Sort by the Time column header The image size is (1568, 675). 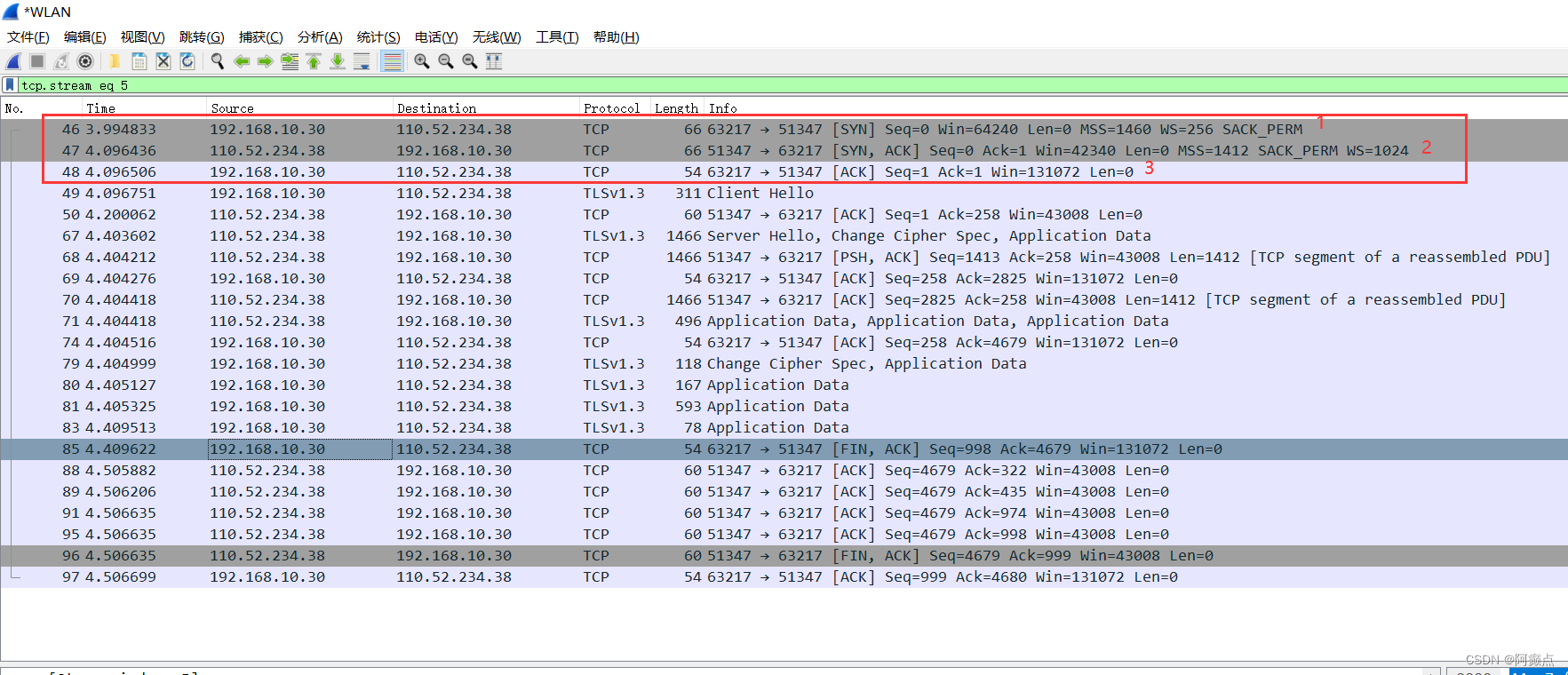(x=144, y=108)
